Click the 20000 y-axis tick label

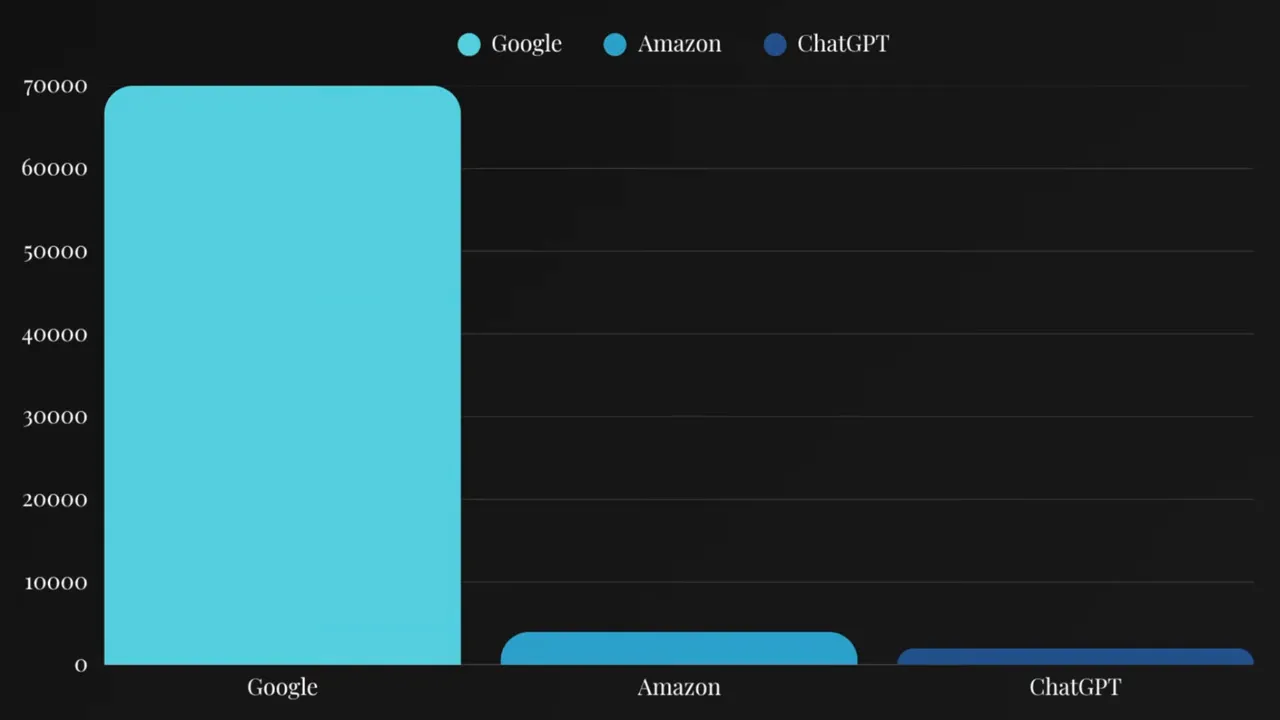point(55,500)
